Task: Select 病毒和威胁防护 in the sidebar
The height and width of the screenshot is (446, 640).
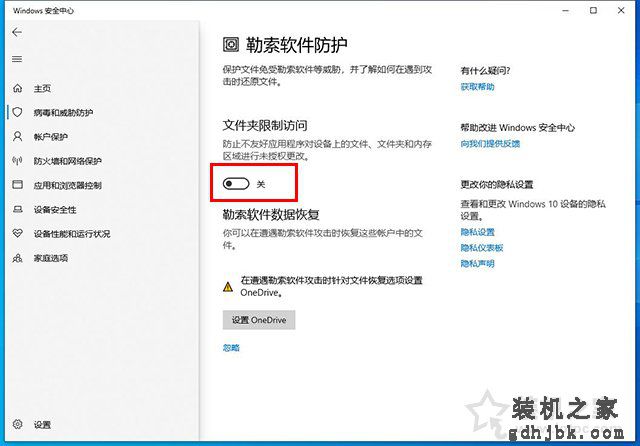Action: tap(63, 113)
